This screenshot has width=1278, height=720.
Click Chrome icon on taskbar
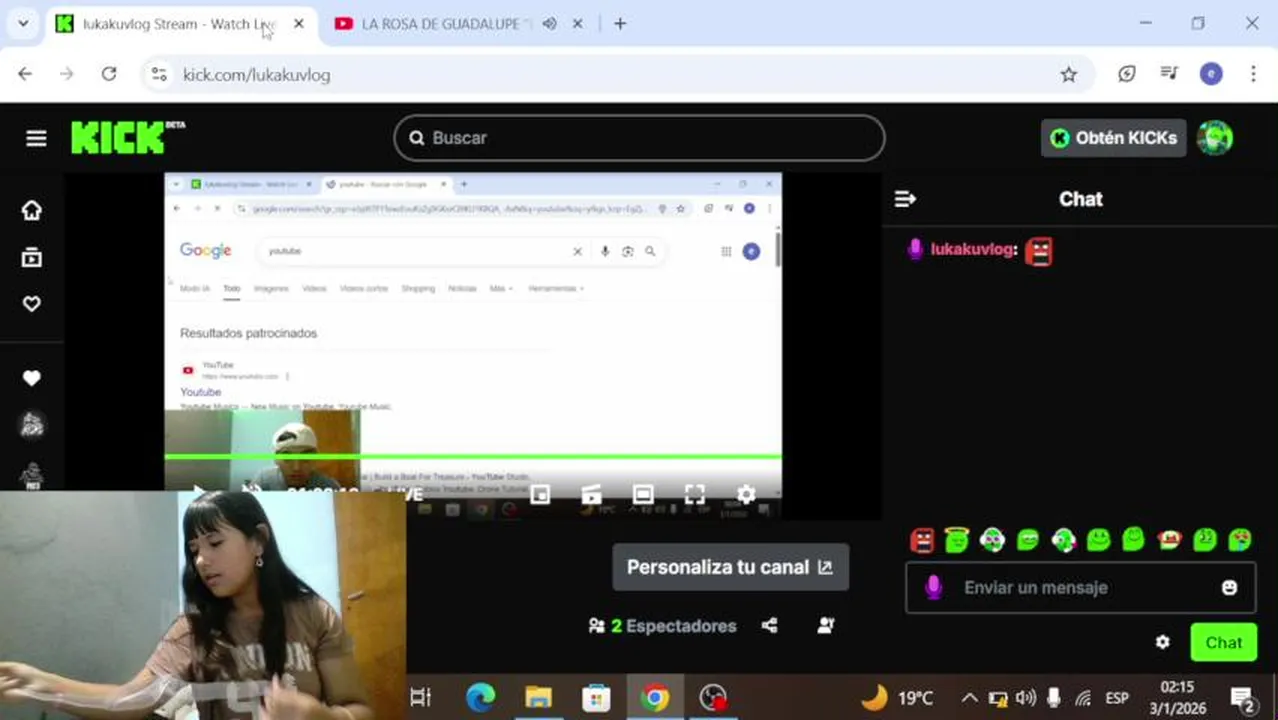click(x=655, y=697)
